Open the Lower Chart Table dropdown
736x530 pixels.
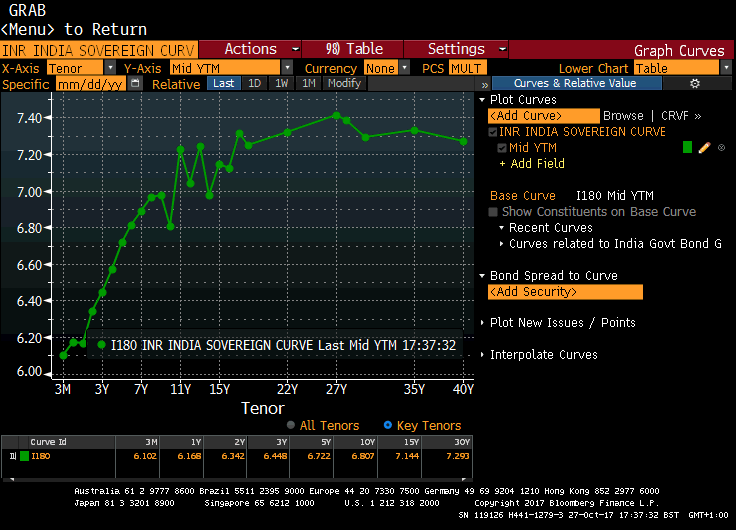[724, 68]
